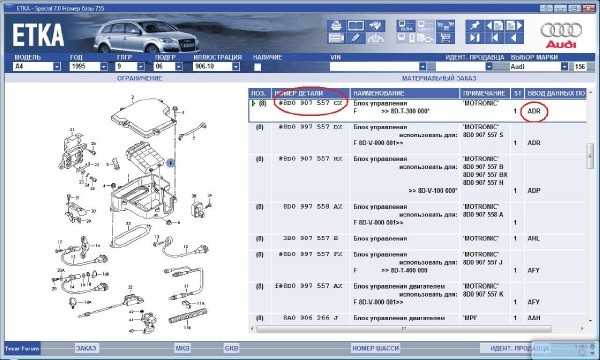Click the handshake icon in toolbar
Viewport: 600px width, 360px height.
pos(375,26)
